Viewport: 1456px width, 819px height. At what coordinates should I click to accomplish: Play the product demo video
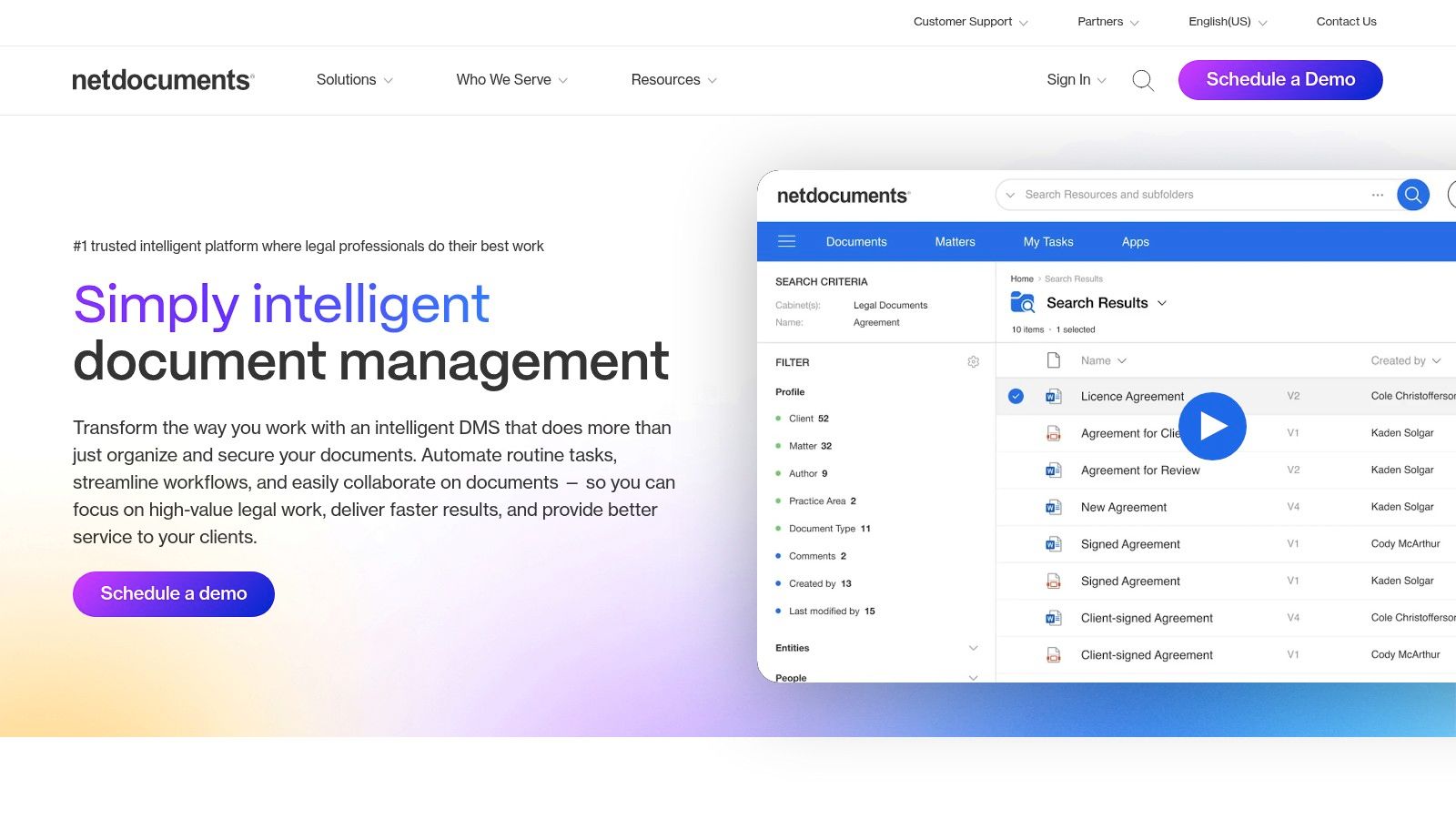click(1212, 426)
